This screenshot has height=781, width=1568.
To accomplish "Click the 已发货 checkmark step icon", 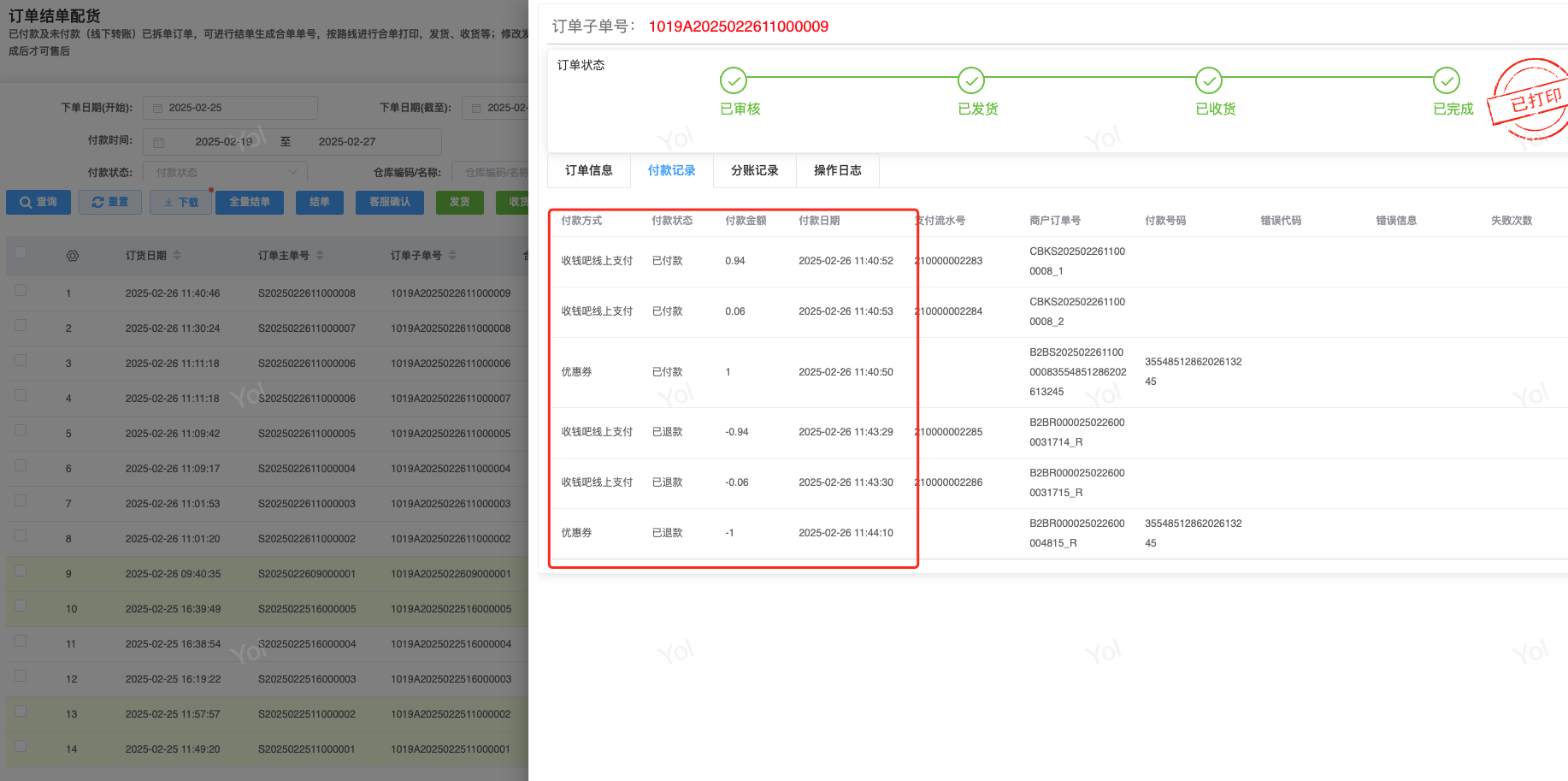I will coord(970,80).
